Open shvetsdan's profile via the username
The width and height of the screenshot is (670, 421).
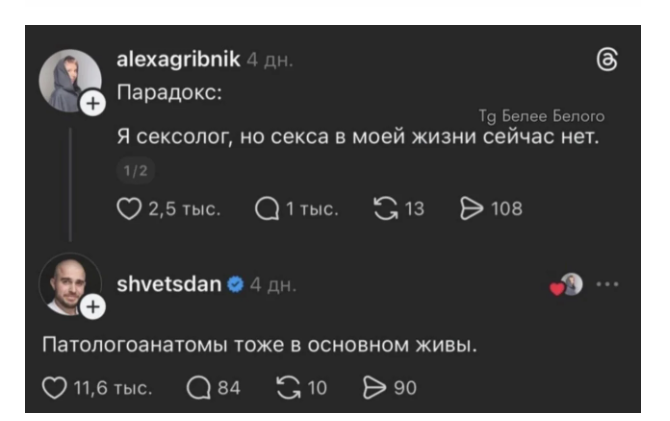(169, 284)
